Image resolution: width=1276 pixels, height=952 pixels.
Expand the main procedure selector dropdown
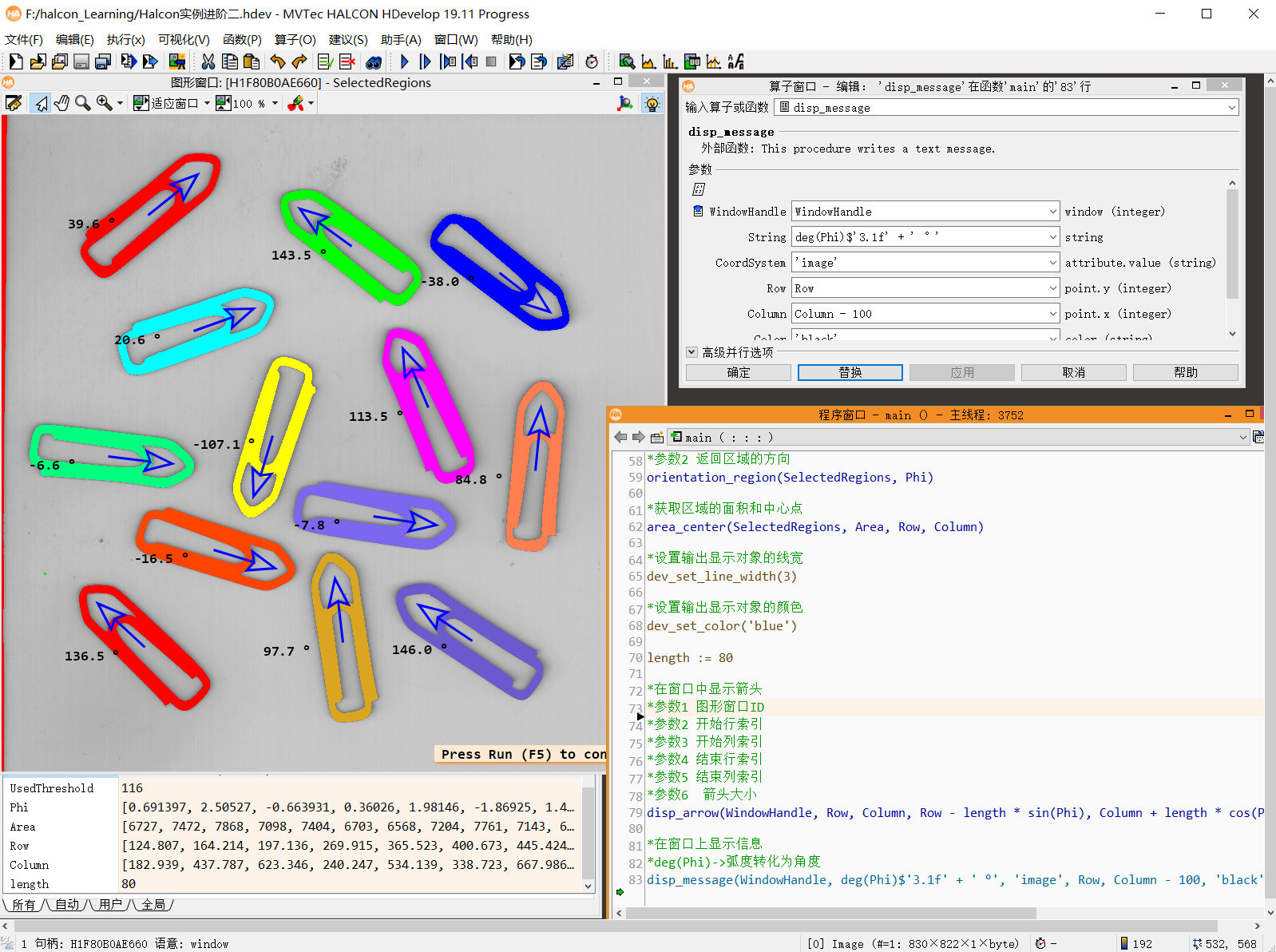tap(1242, 438)
